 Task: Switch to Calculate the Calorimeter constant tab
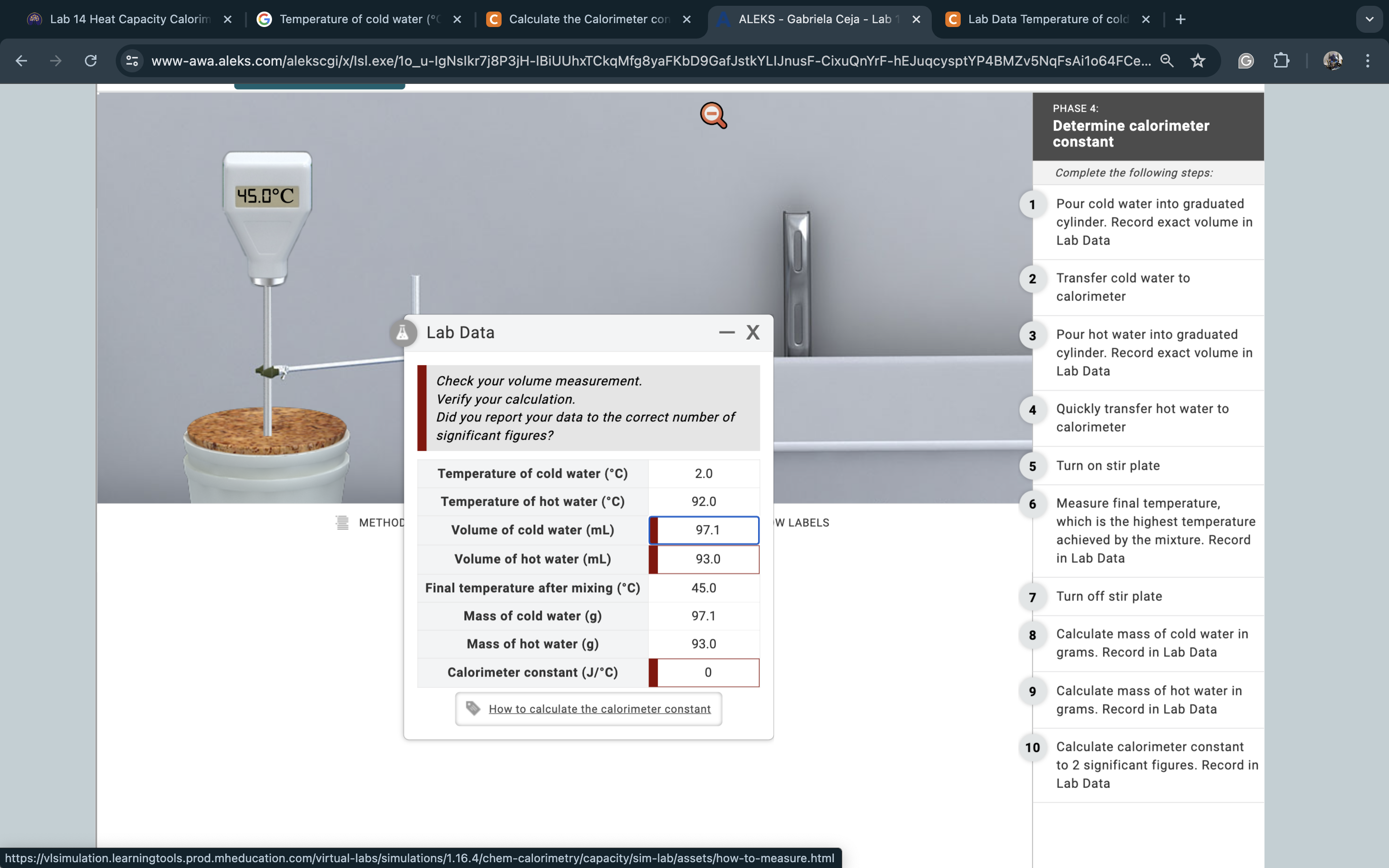point(589,19)
